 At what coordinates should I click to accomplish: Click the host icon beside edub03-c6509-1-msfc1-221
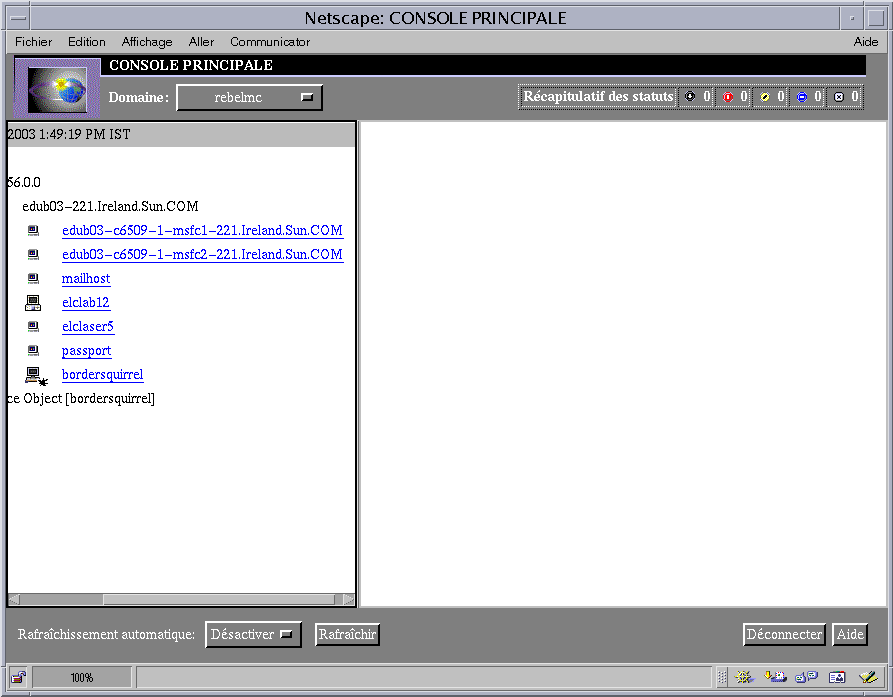click(x=34, y=230)
